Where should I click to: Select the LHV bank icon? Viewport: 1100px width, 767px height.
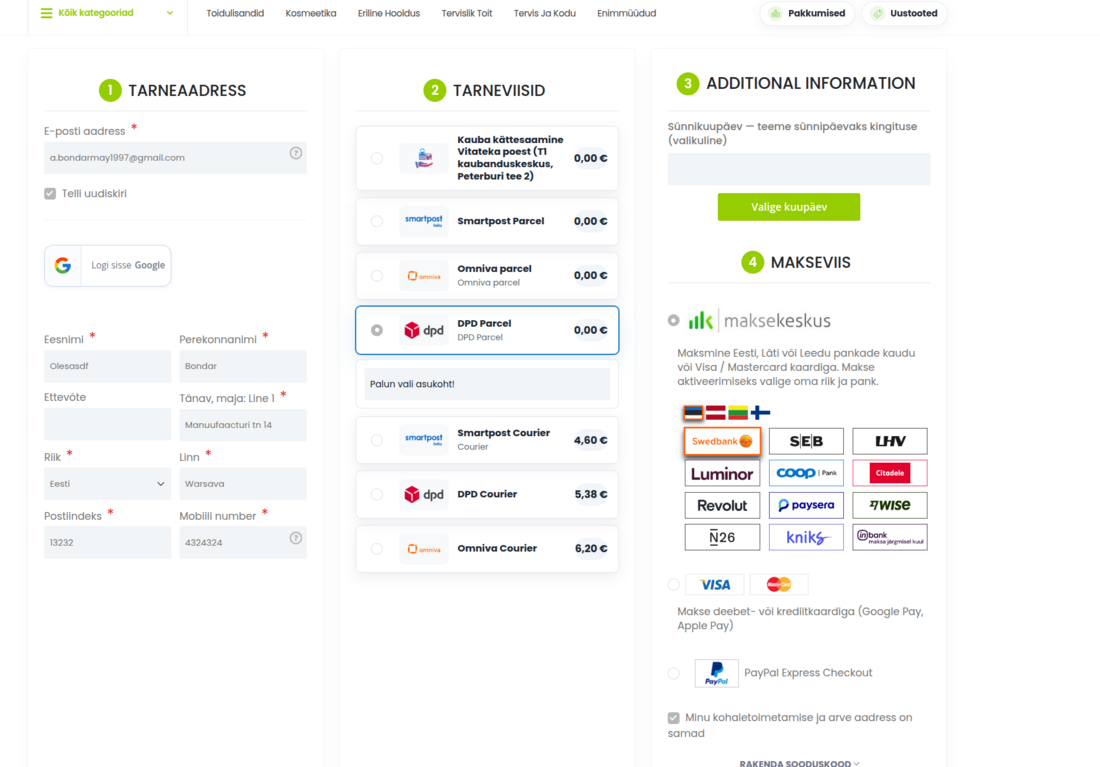click(x=890, y=441)
